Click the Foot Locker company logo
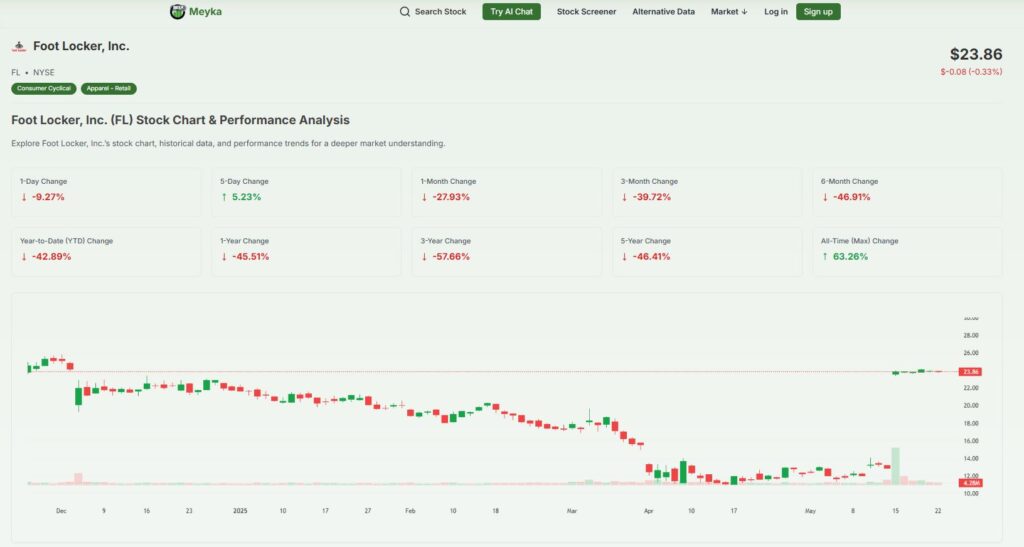The image size is (1024, 547). tap(19, 47)
